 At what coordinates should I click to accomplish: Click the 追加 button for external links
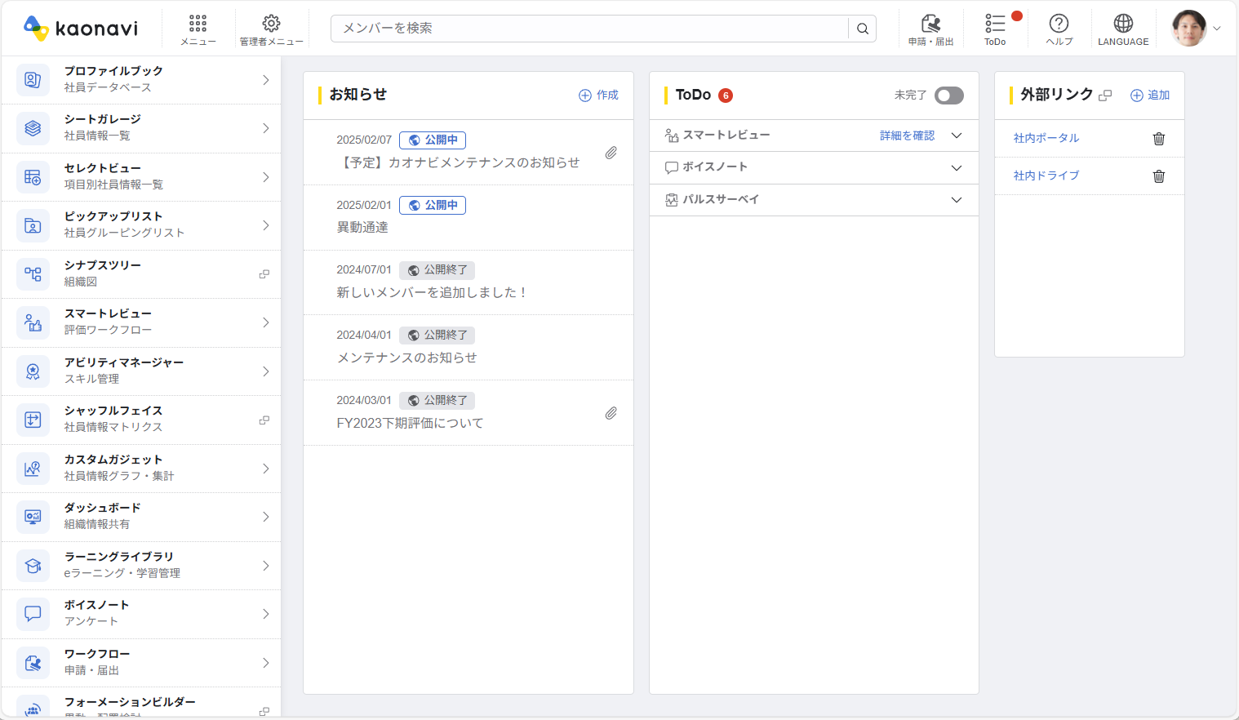pos(1150,96)
